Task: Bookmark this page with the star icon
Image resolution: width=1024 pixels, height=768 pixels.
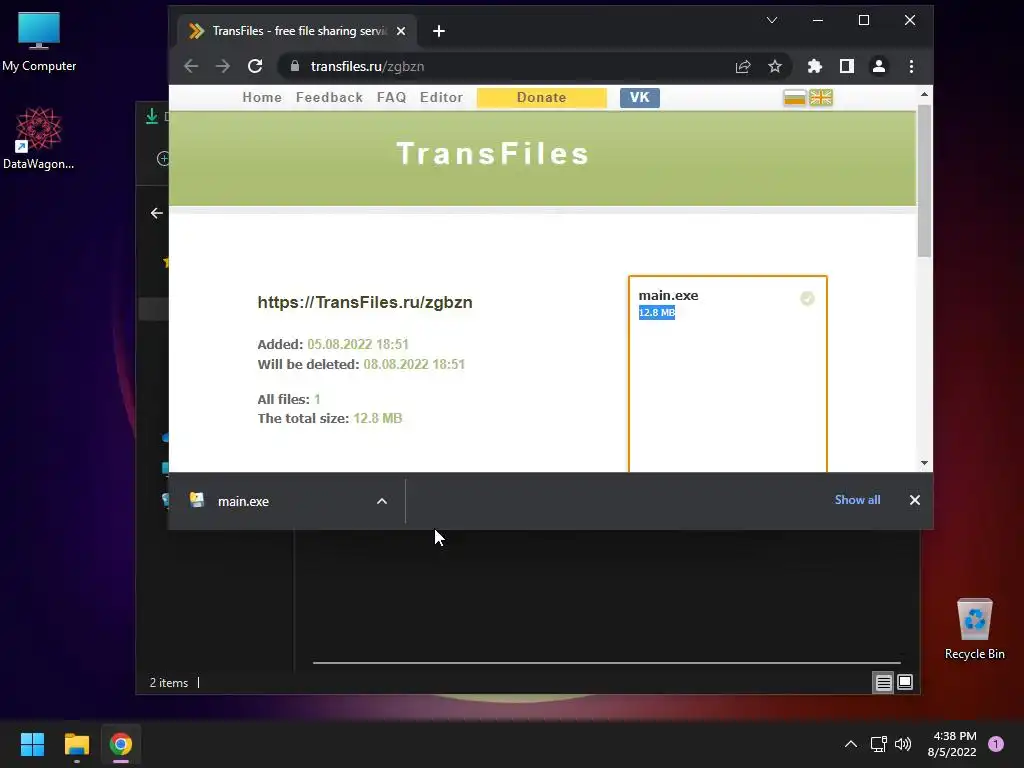Action: pyautogui.click(x=775, y=66)
